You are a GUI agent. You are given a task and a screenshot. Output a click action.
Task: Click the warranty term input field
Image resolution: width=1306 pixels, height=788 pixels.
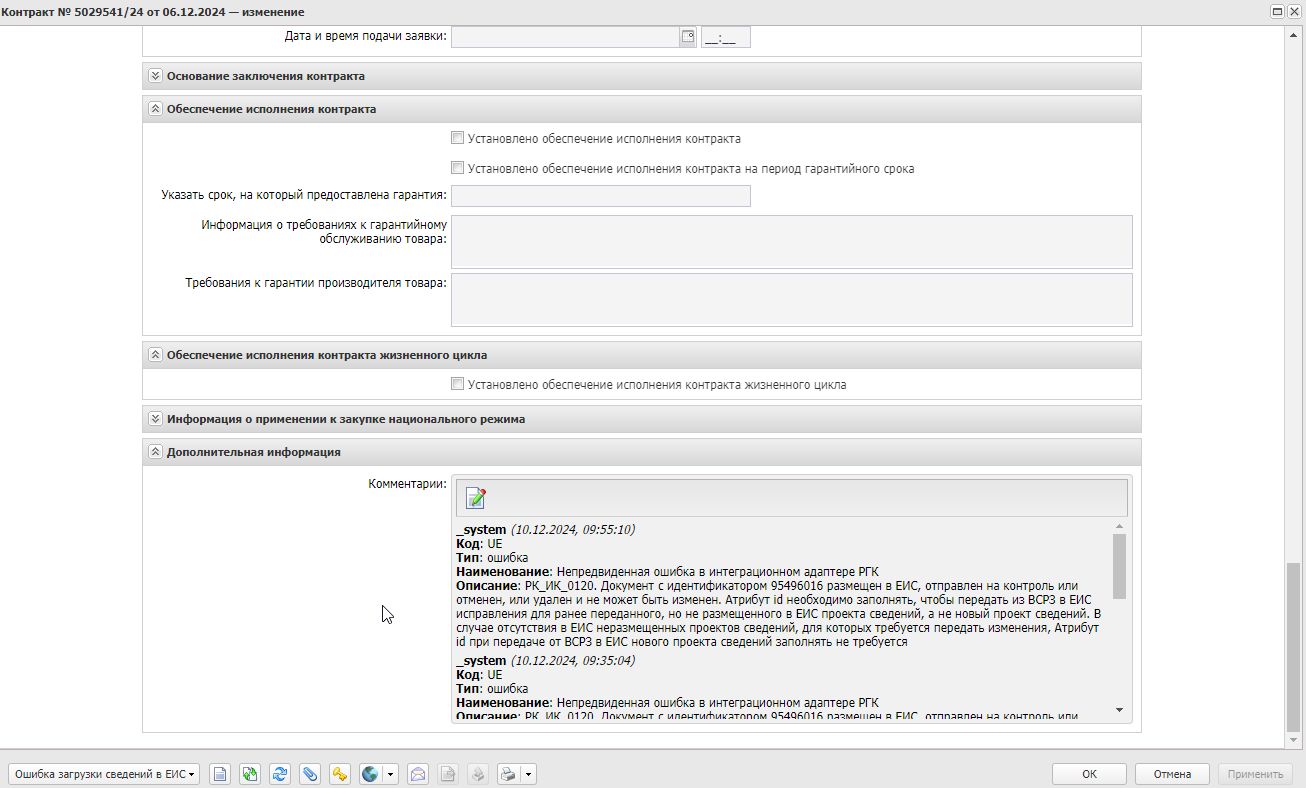click(x=600, y=196)
